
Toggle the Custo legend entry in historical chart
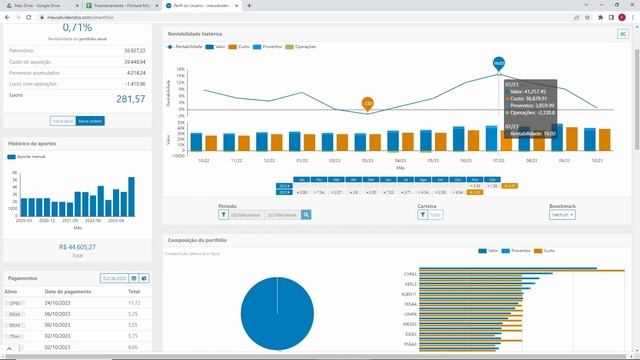point(239,47)
